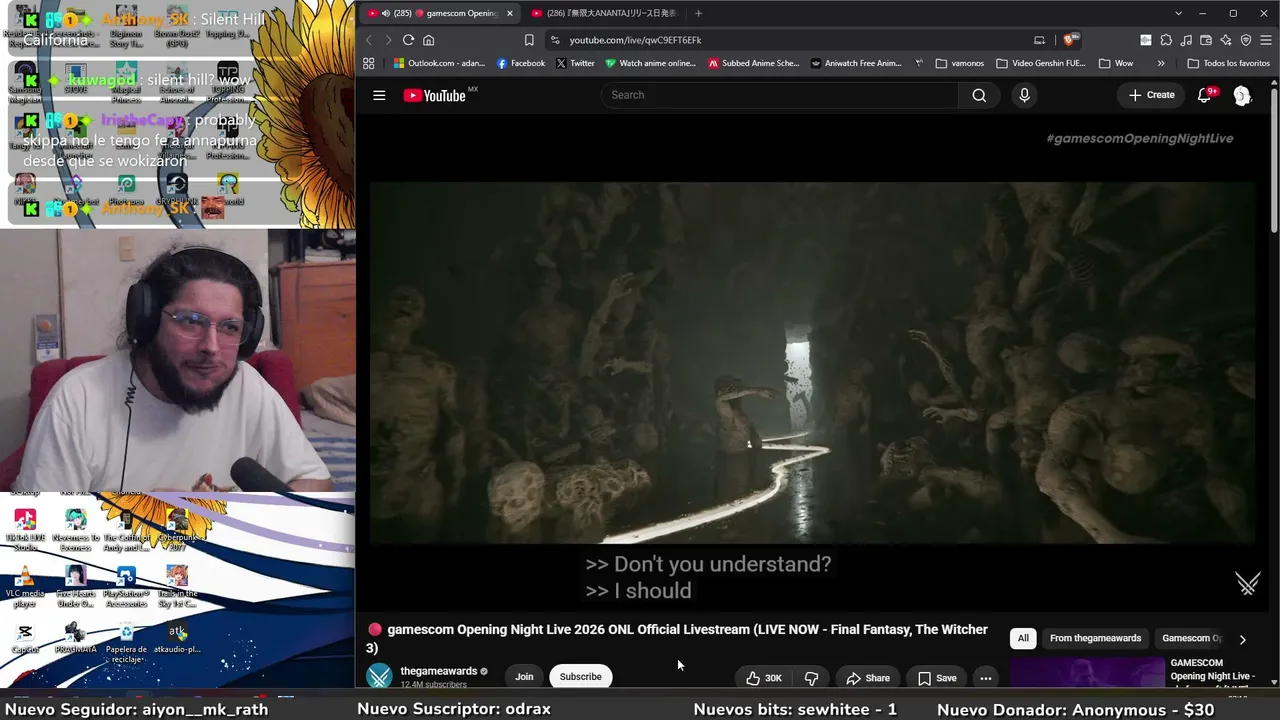Viewport: 1280px width, 720px height.
Task: Save the video to a playlist
Action: click(937, 678)
